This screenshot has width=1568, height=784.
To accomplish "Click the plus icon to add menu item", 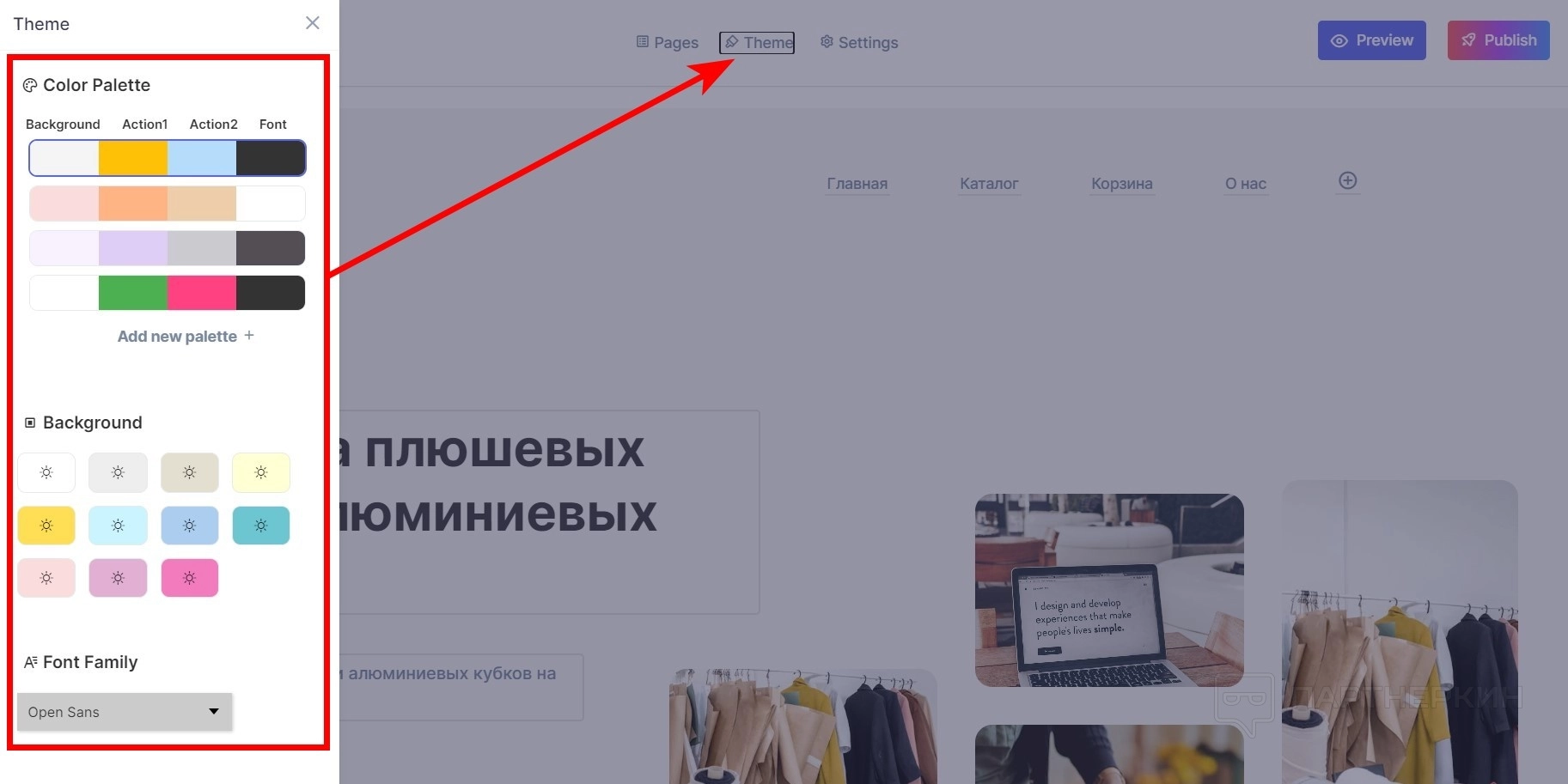I will point(1348,181).
